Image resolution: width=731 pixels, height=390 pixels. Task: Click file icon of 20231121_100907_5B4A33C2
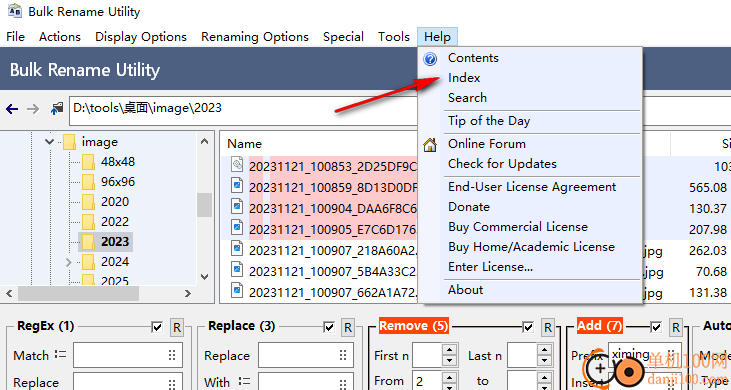coord(238,269)
